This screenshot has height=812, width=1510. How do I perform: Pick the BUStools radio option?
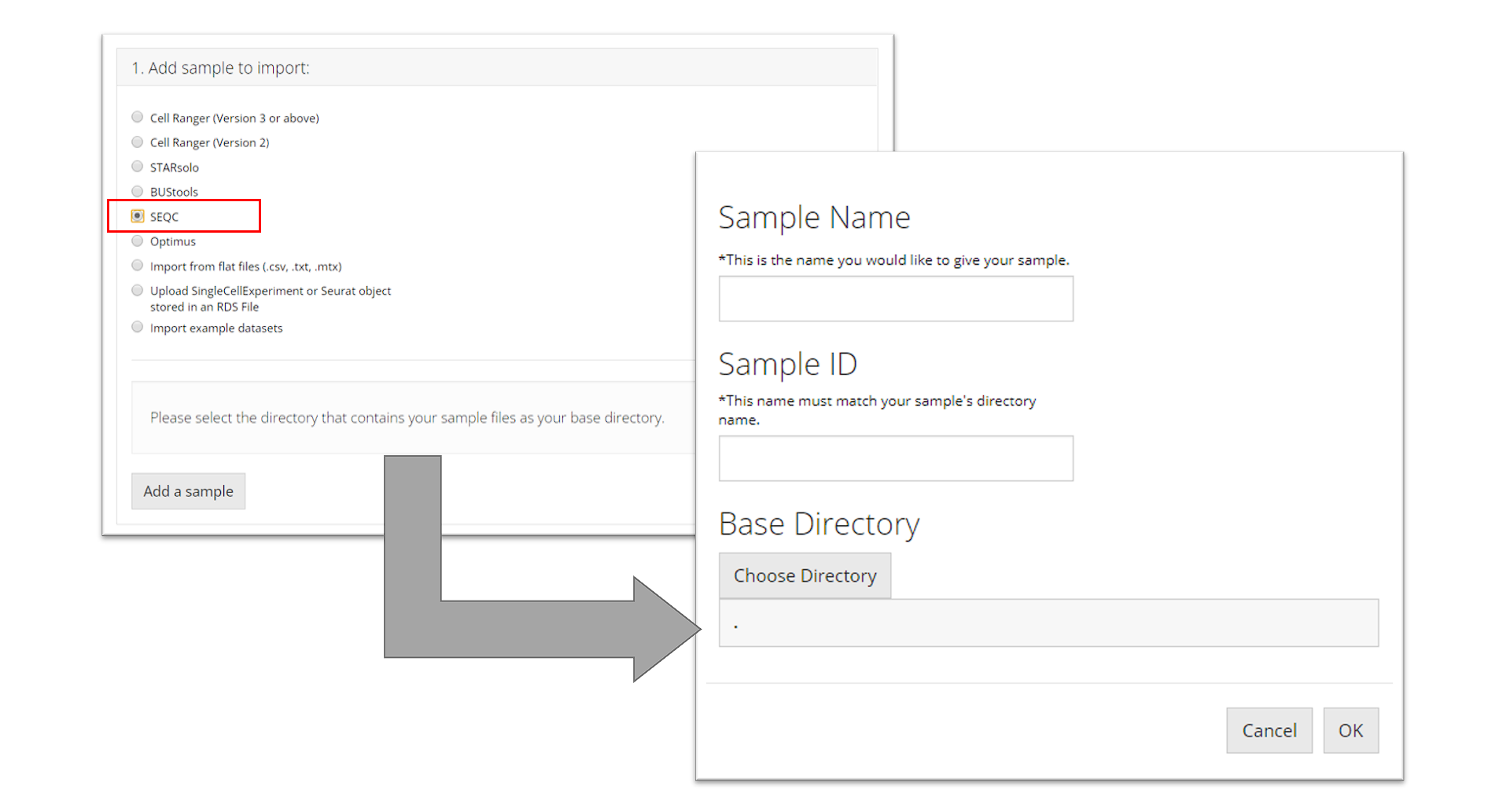[138, 192]
